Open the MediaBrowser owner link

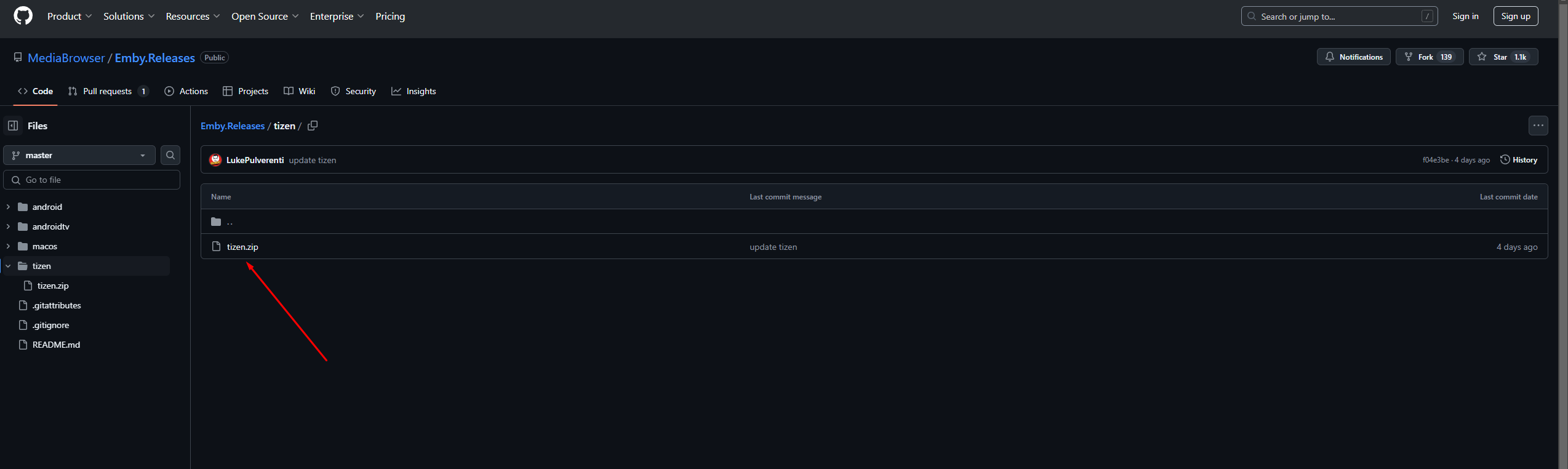point(66,58)
